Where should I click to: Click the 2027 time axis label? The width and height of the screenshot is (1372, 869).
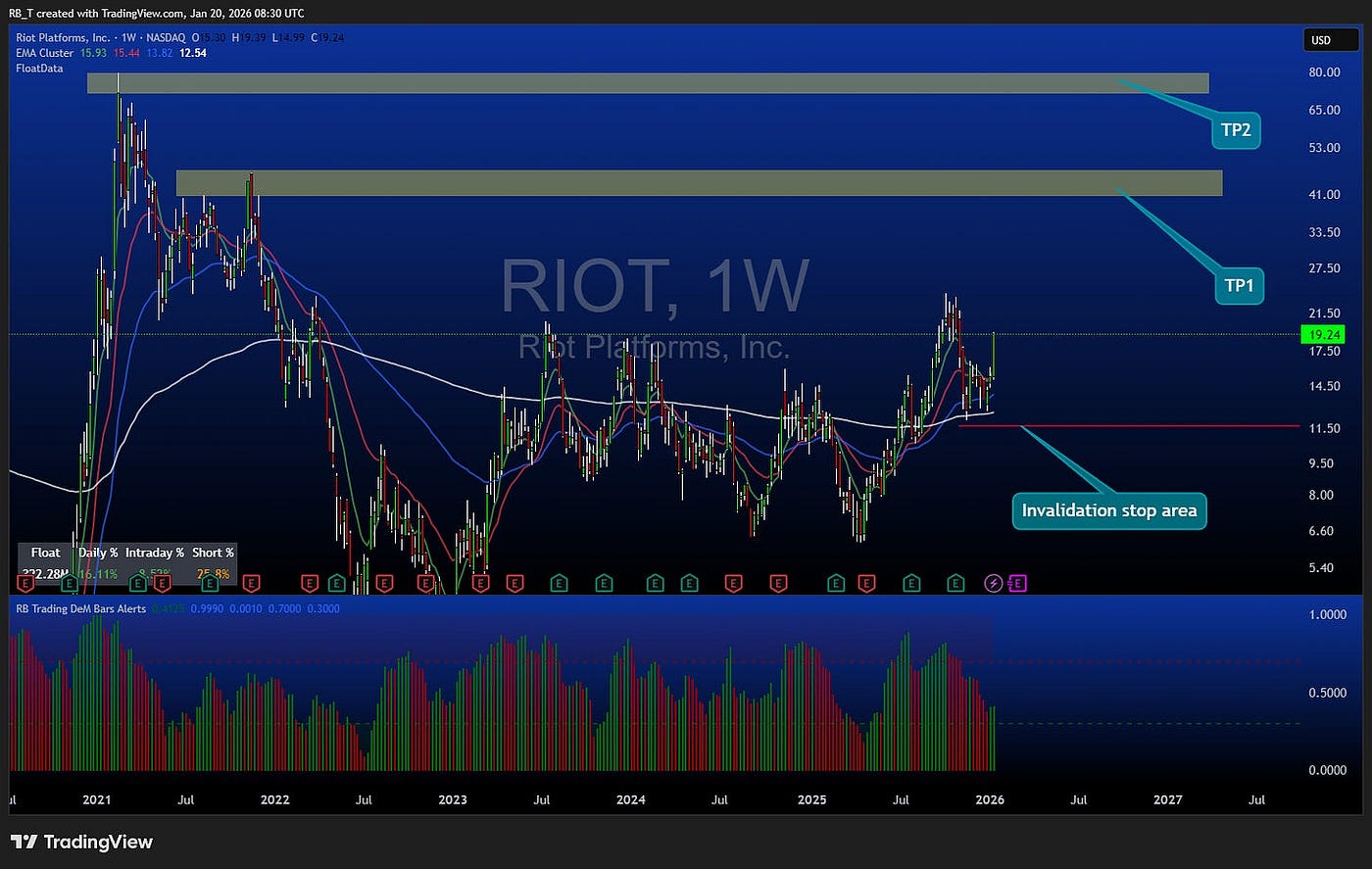[1168, 799]
